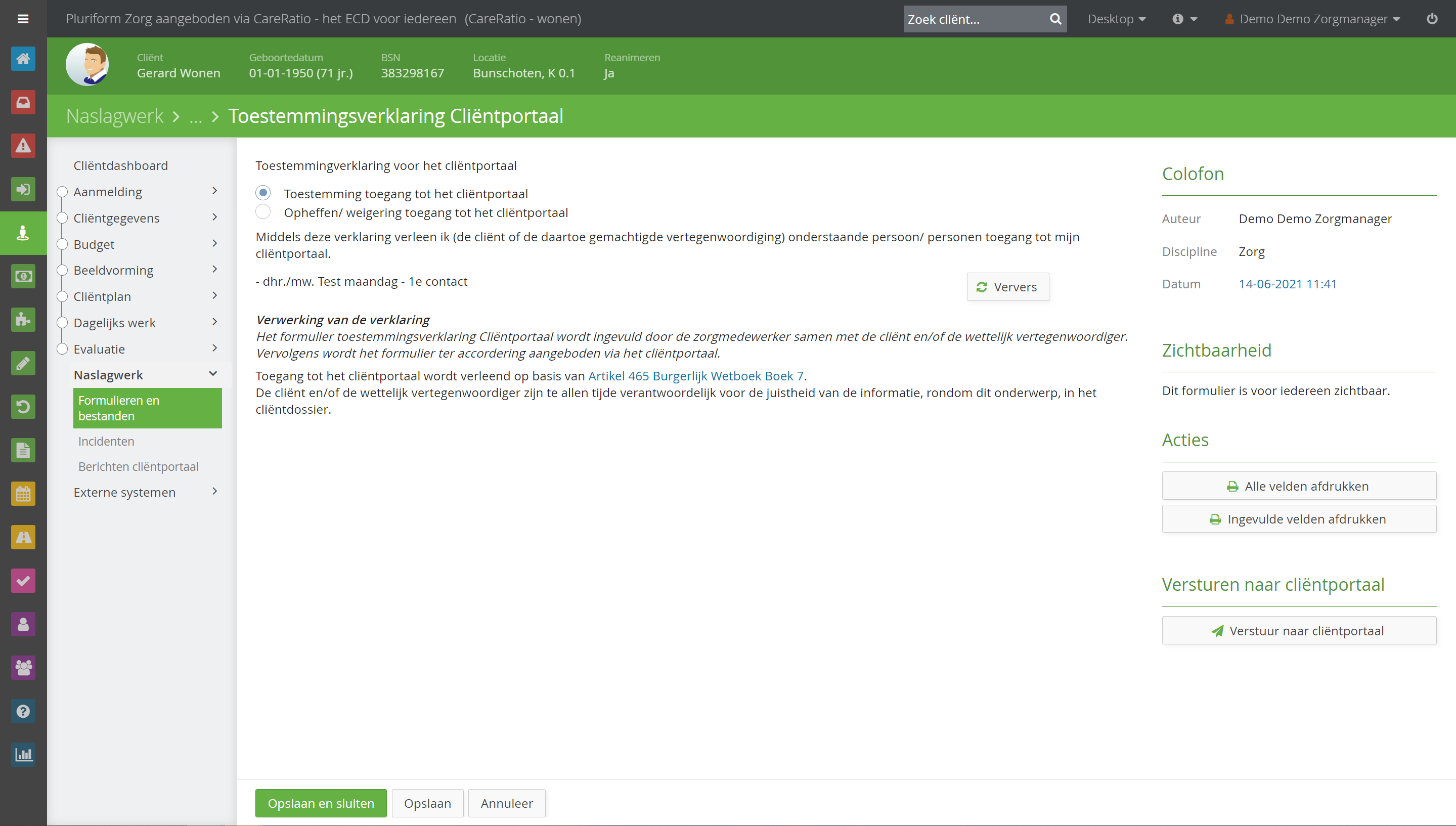The width and height of the screenshot is (1456, 826).
Task: Click the client avatar picture
Action: [x=87, y=65]
